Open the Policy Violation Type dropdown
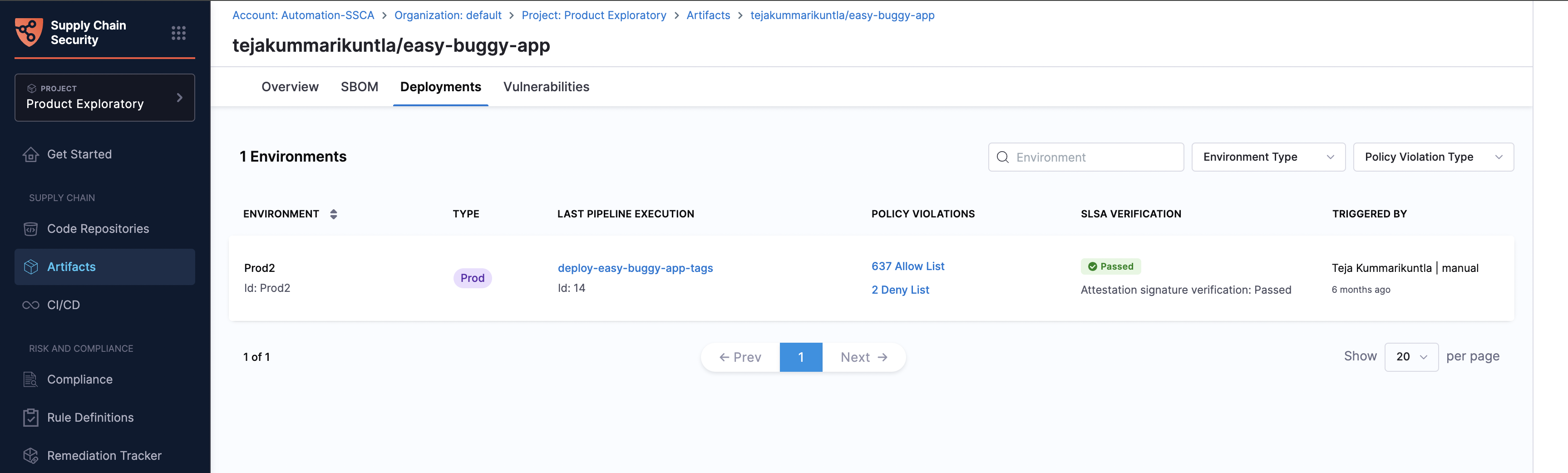This screenshot has width=1568, height=473. (1433, 157)
